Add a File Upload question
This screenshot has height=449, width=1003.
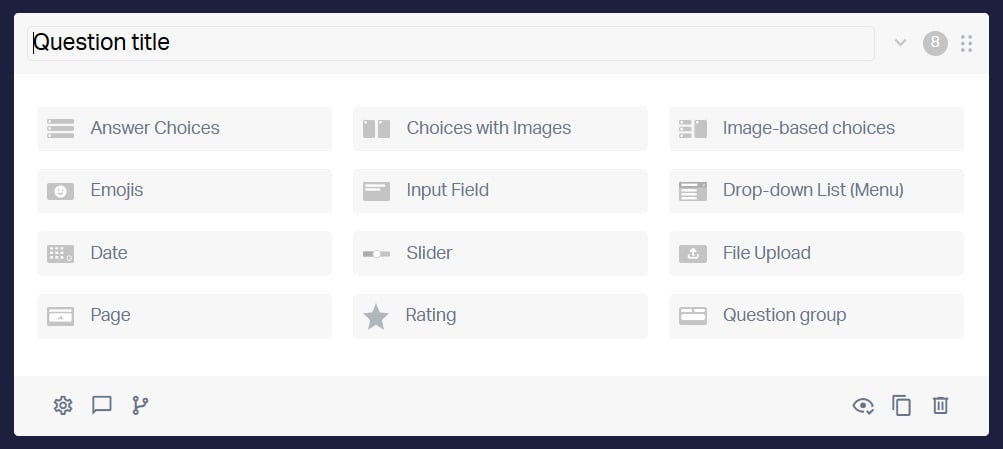click(x=816, y=253)
